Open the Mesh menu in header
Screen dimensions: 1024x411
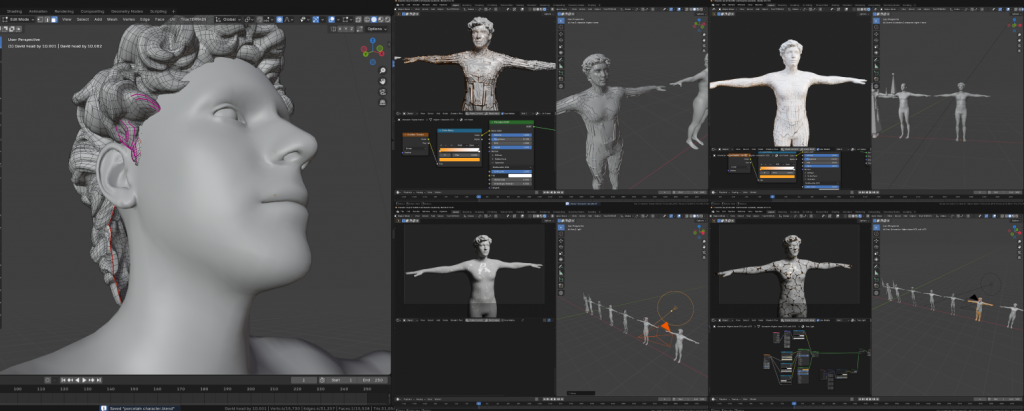click(x=112, y=19)
